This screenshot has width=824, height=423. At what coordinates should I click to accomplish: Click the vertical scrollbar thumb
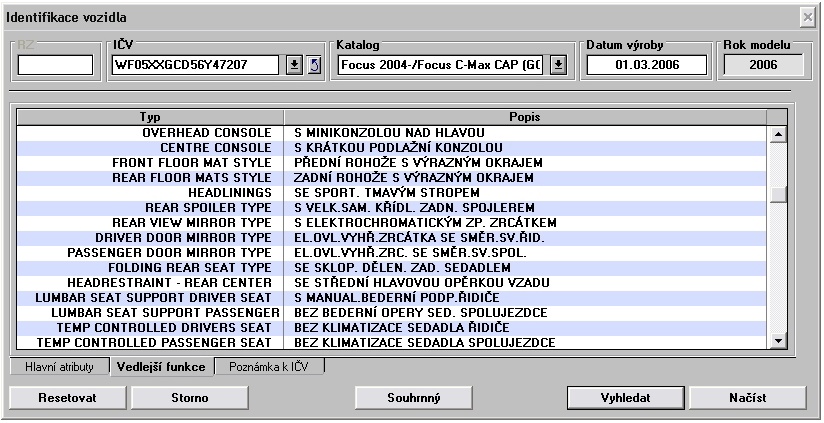click(776, 195)
